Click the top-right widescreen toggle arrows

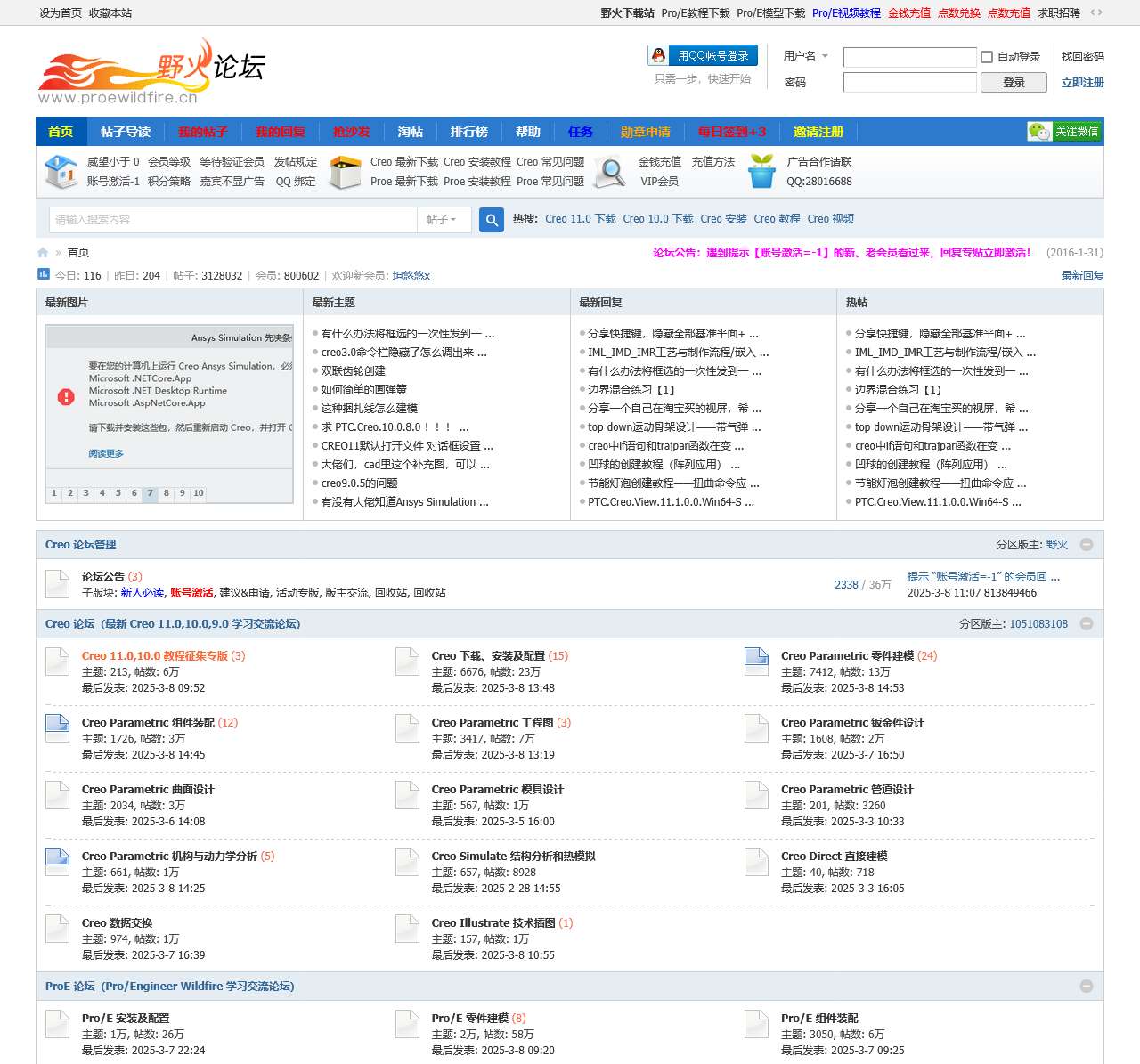pos(1096,12)
